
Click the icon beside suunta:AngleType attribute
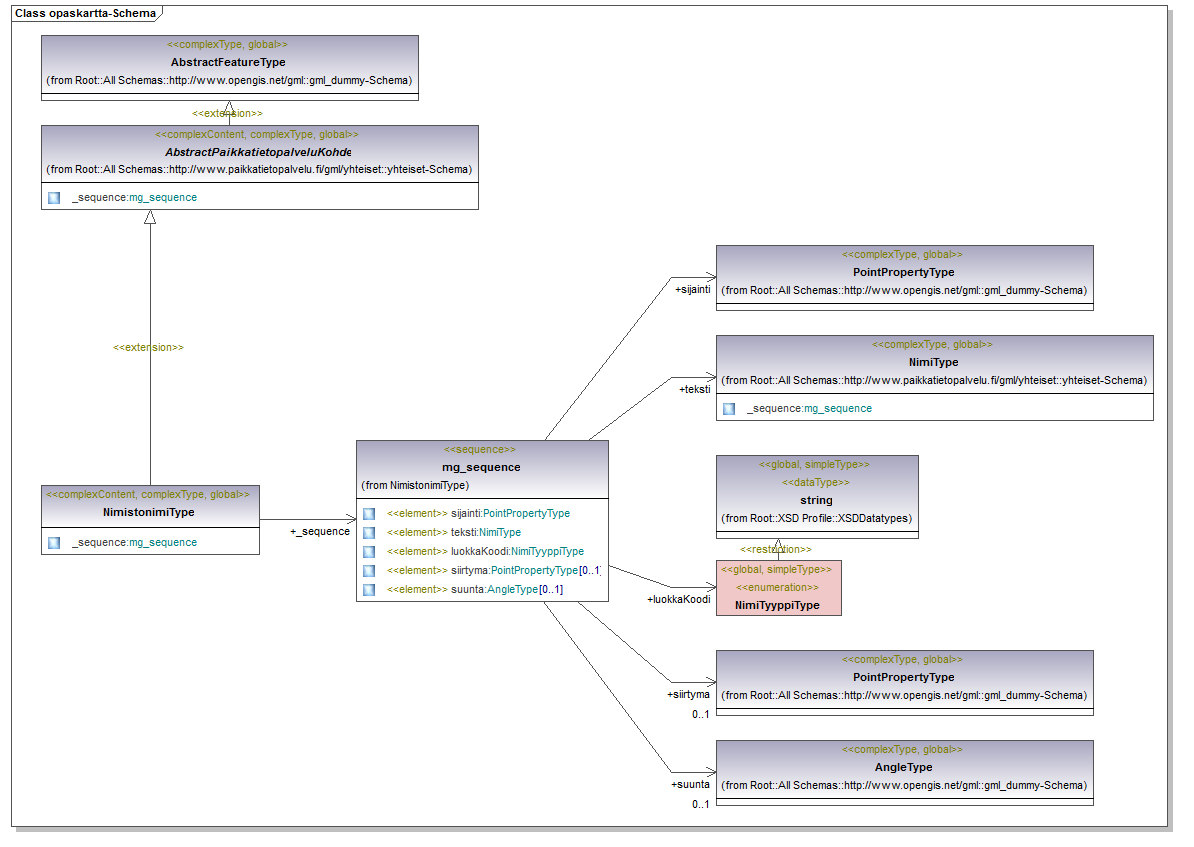[x=369, y=589]
